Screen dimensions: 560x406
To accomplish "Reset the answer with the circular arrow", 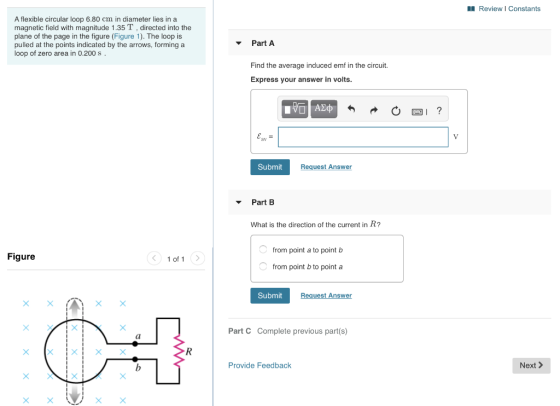I will click(x=396, y=111).
